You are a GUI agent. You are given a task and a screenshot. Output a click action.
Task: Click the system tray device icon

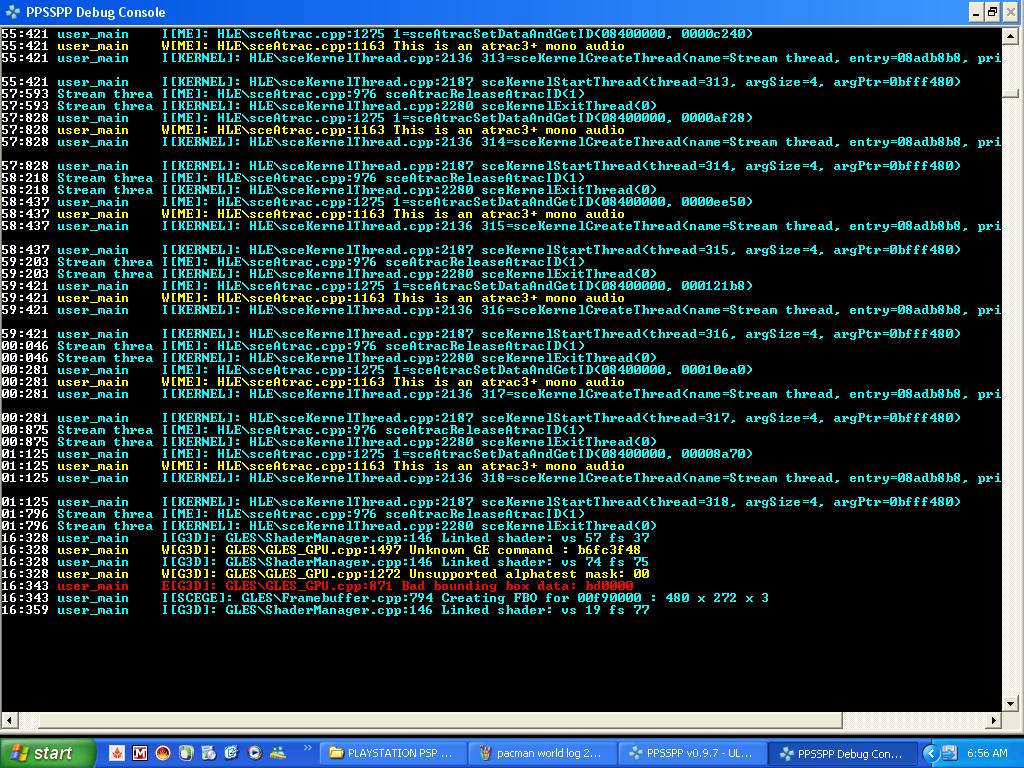(949, 753)
